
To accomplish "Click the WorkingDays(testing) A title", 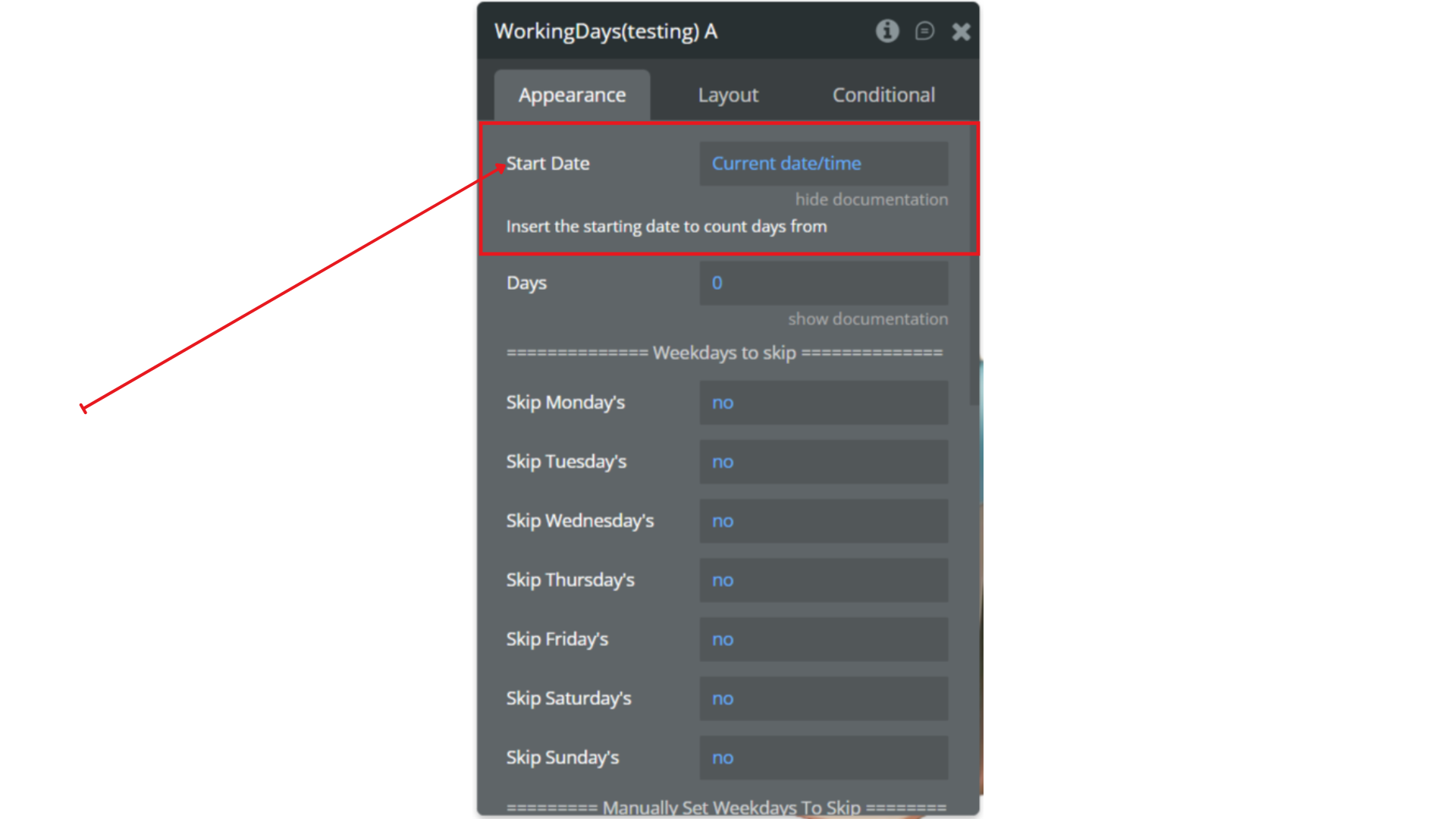I will [x=605, y=32].
